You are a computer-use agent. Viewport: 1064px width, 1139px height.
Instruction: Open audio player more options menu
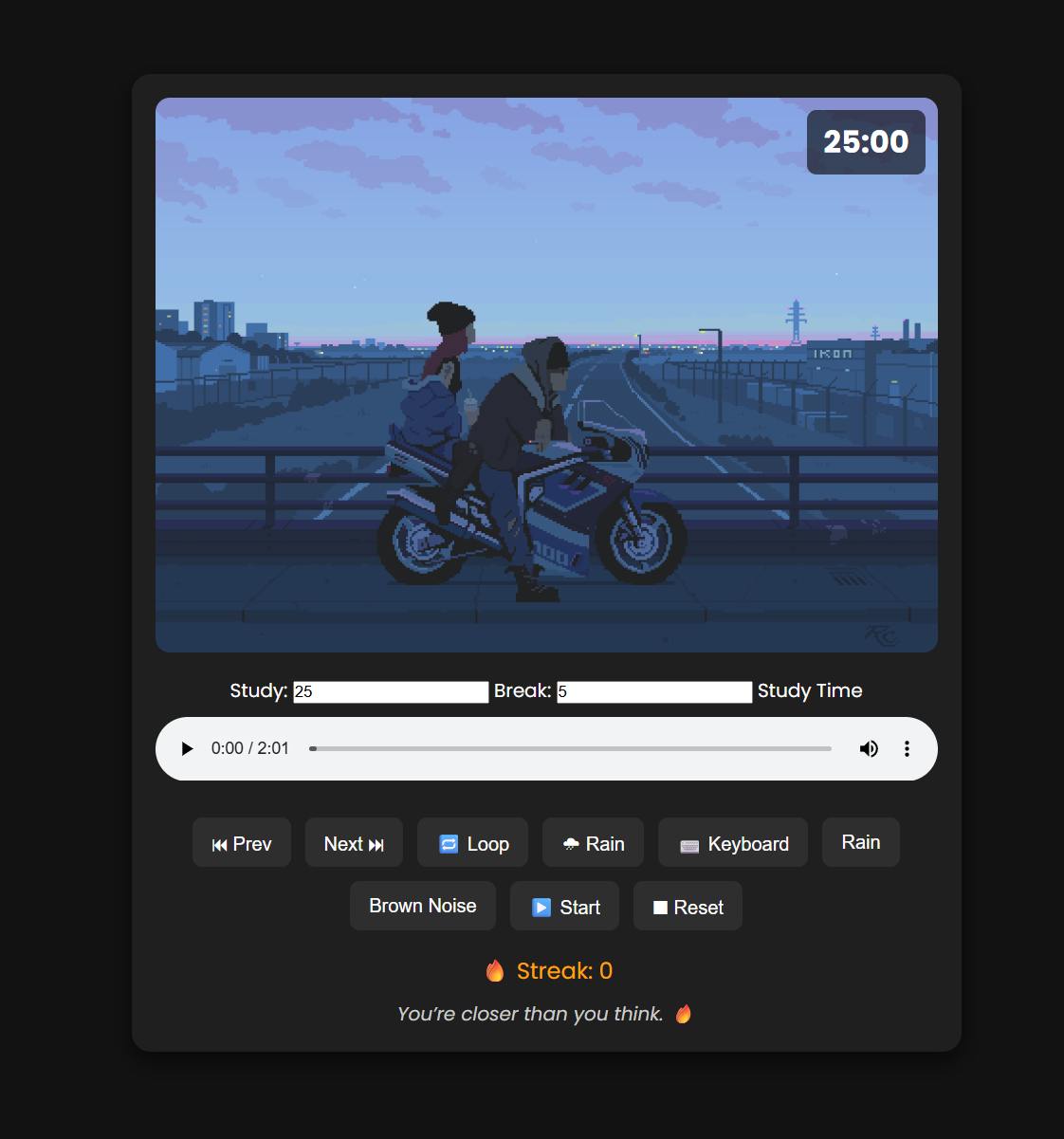pos(907,749)
